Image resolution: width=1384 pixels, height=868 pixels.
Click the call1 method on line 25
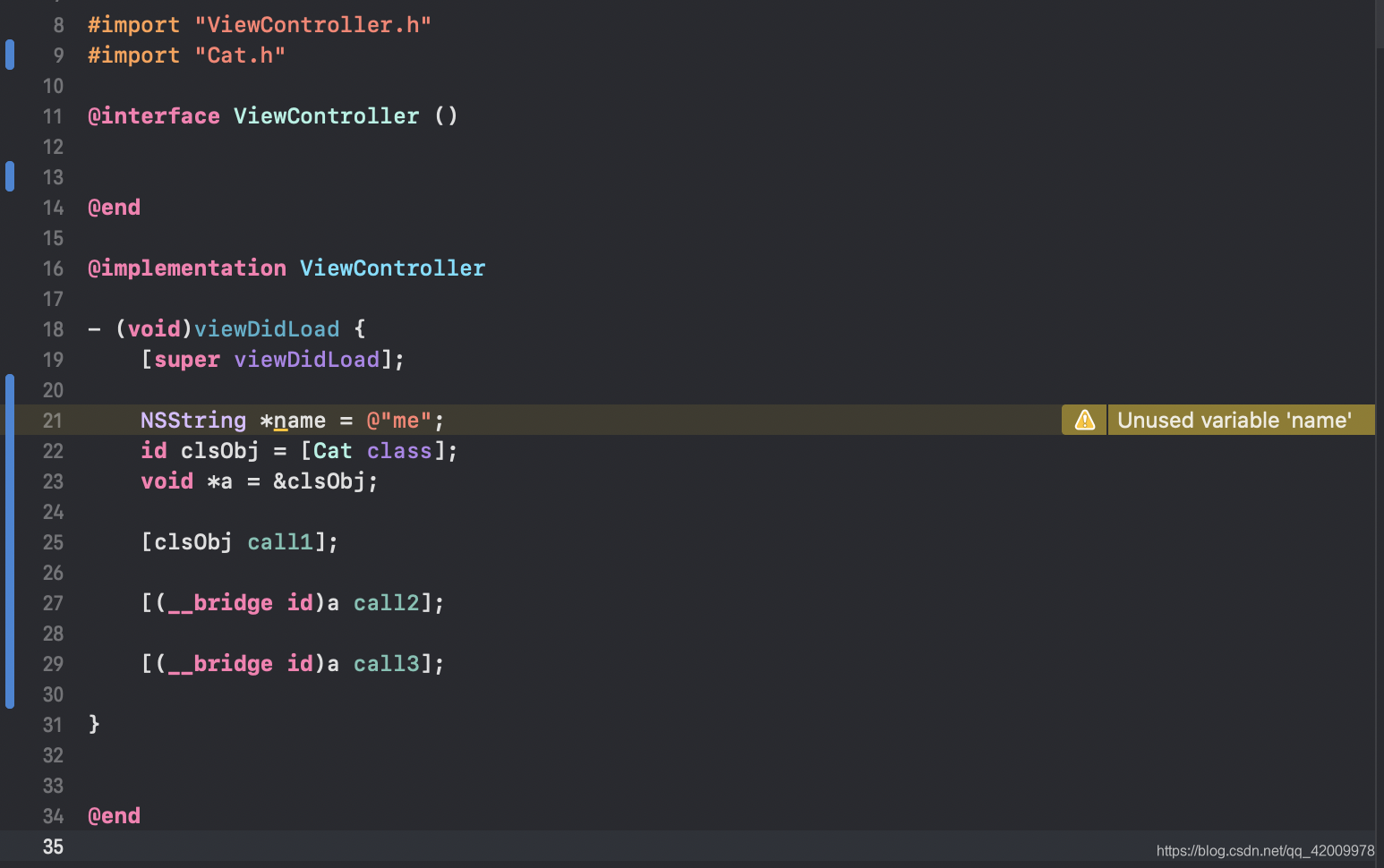pyautogui.click(x=280, y=542)
